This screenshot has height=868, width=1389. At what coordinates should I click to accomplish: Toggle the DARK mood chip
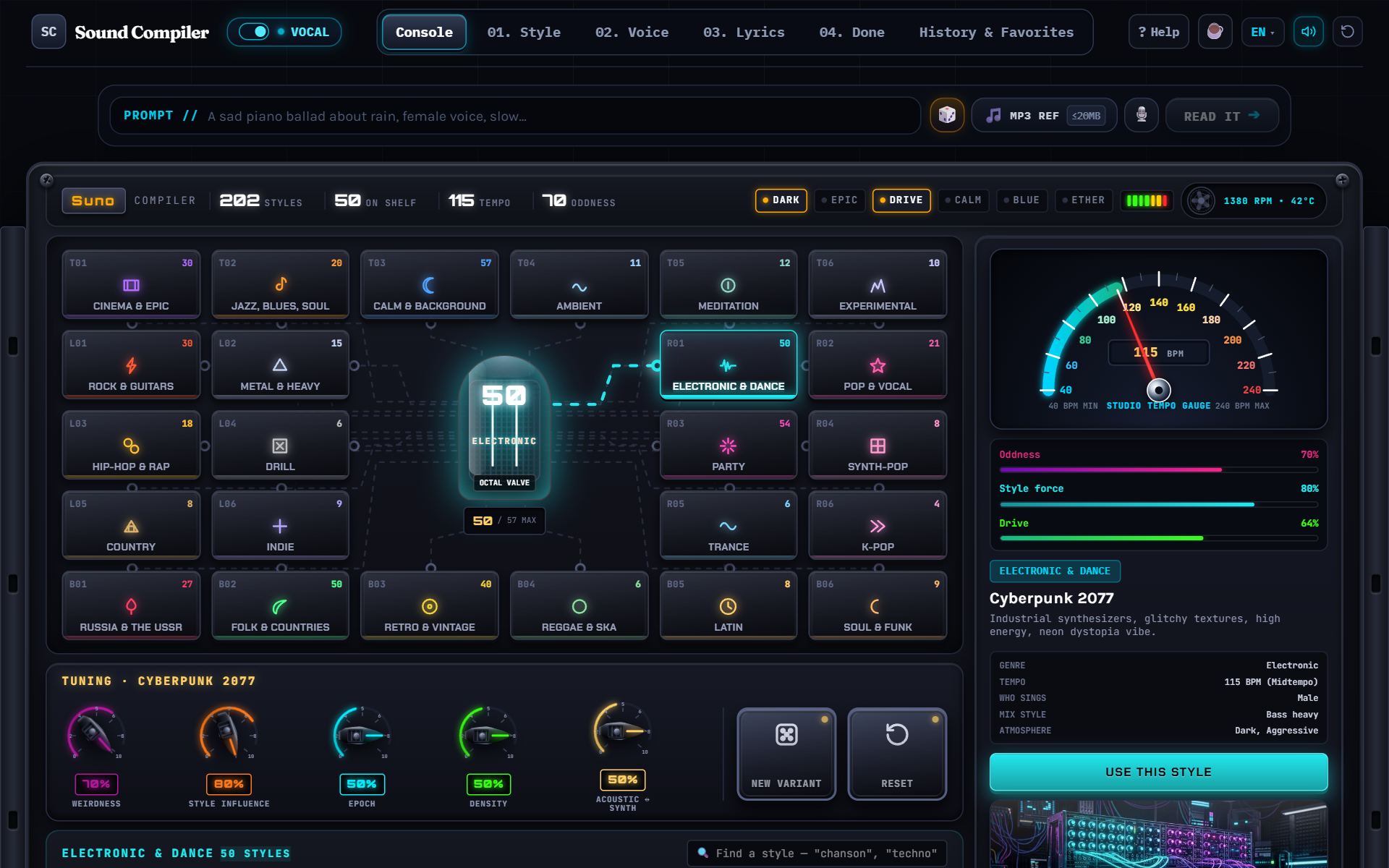(x=781, y=200)
